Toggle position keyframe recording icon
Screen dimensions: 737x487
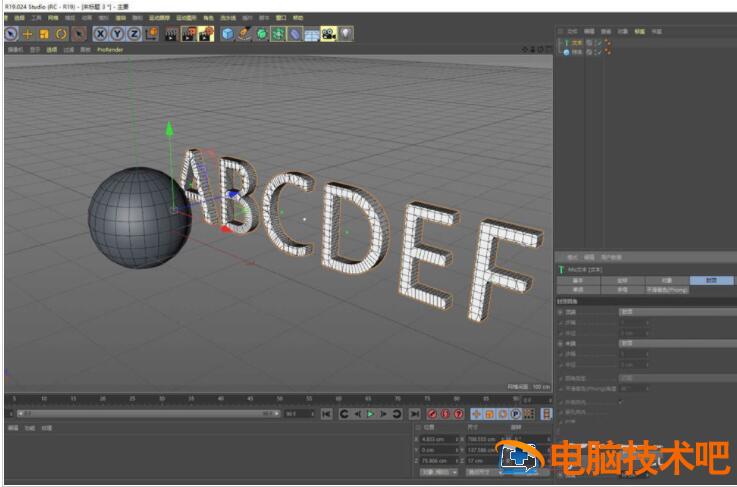(476, 414)
